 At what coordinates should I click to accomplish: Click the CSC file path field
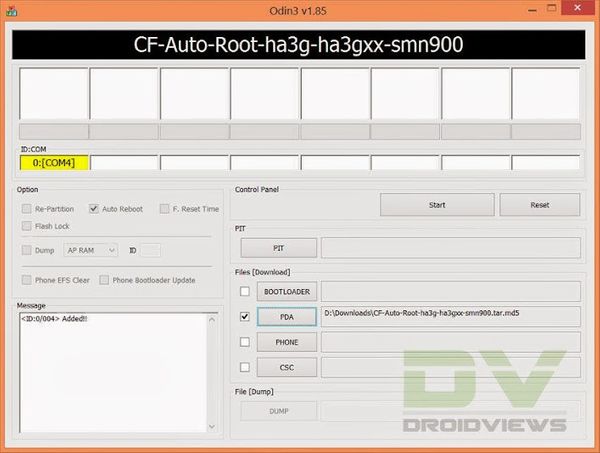point(451,367)
